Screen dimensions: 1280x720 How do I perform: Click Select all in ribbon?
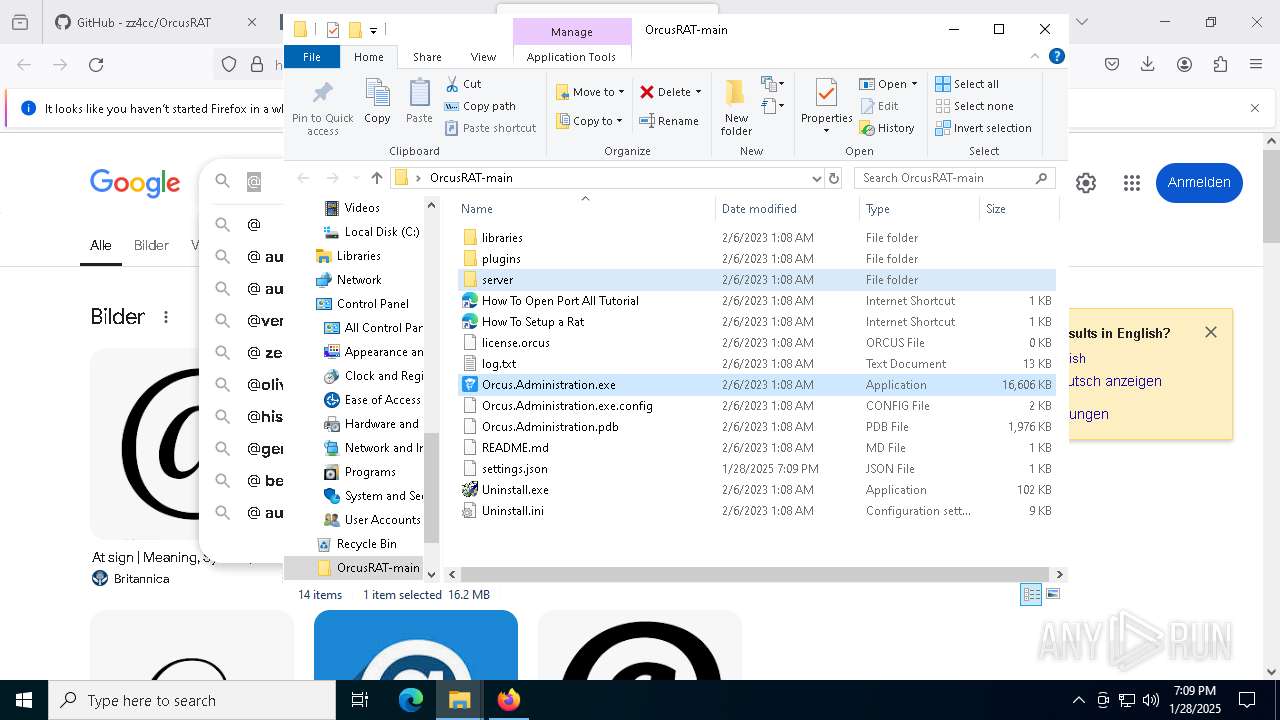[967, 84]
